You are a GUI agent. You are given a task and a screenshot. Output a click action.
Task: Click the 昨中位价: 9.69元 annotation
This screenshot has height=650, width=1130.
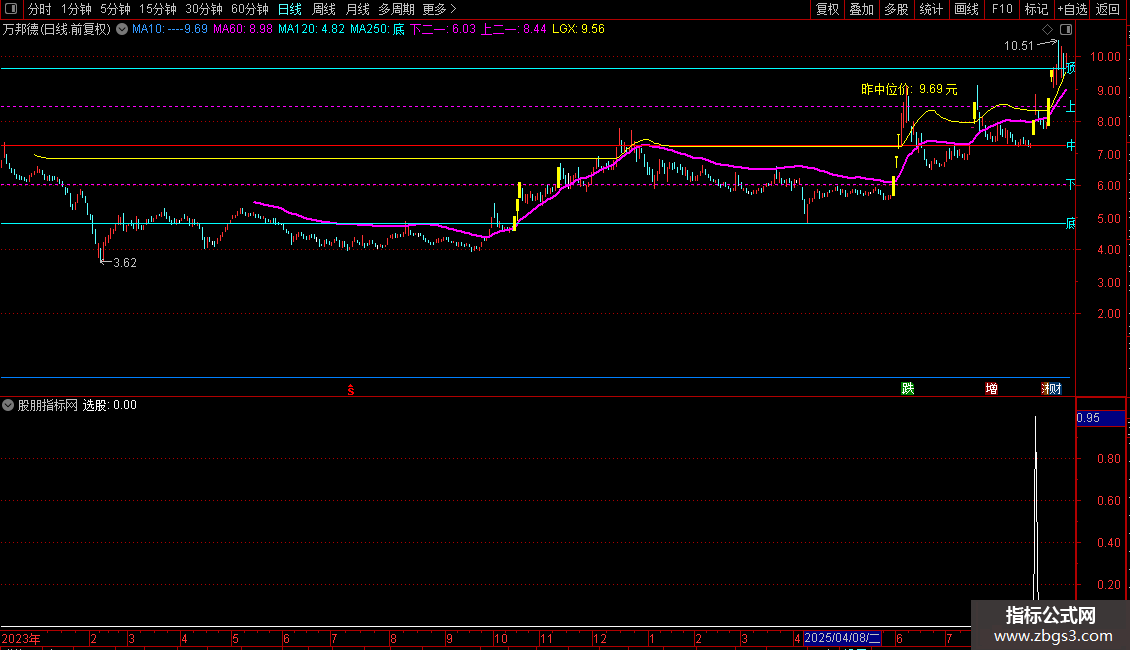point(909,89)
